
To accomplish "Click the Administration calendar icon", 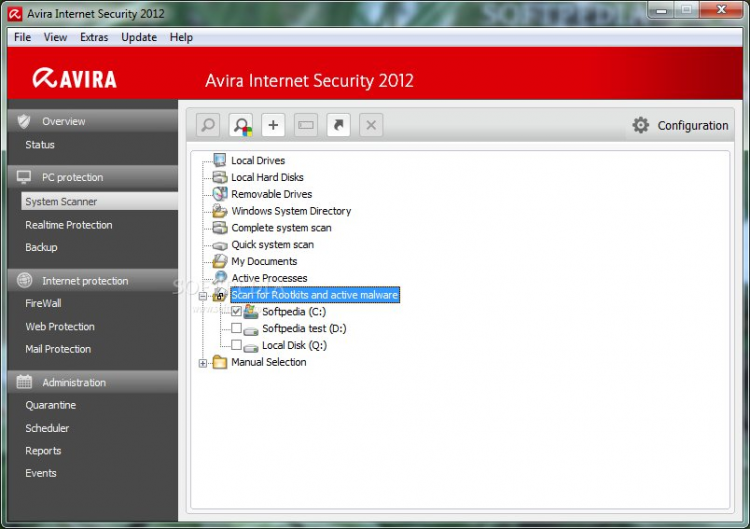I will pyautogui.click(x=24, y=382).
